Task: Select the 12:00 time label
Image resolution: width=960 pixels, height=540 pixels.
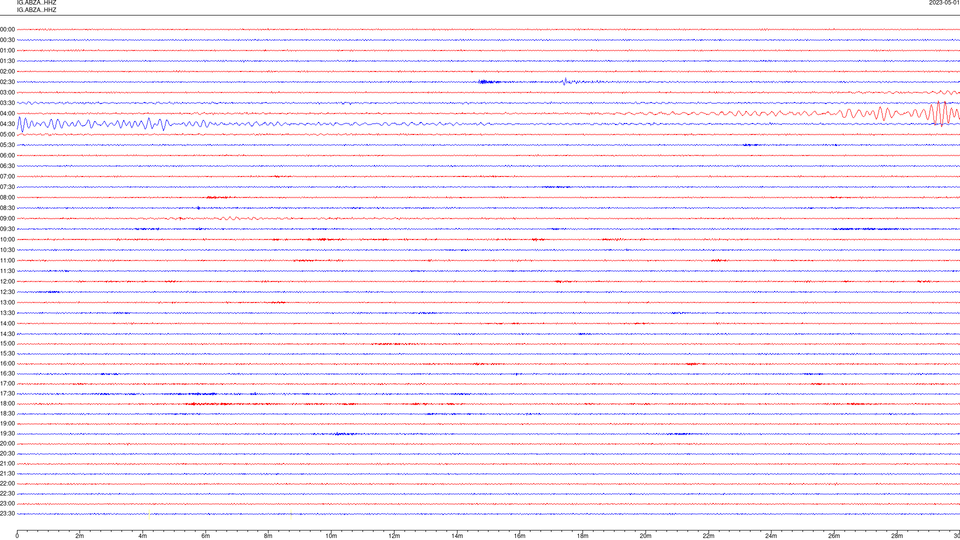Action: 7,282
